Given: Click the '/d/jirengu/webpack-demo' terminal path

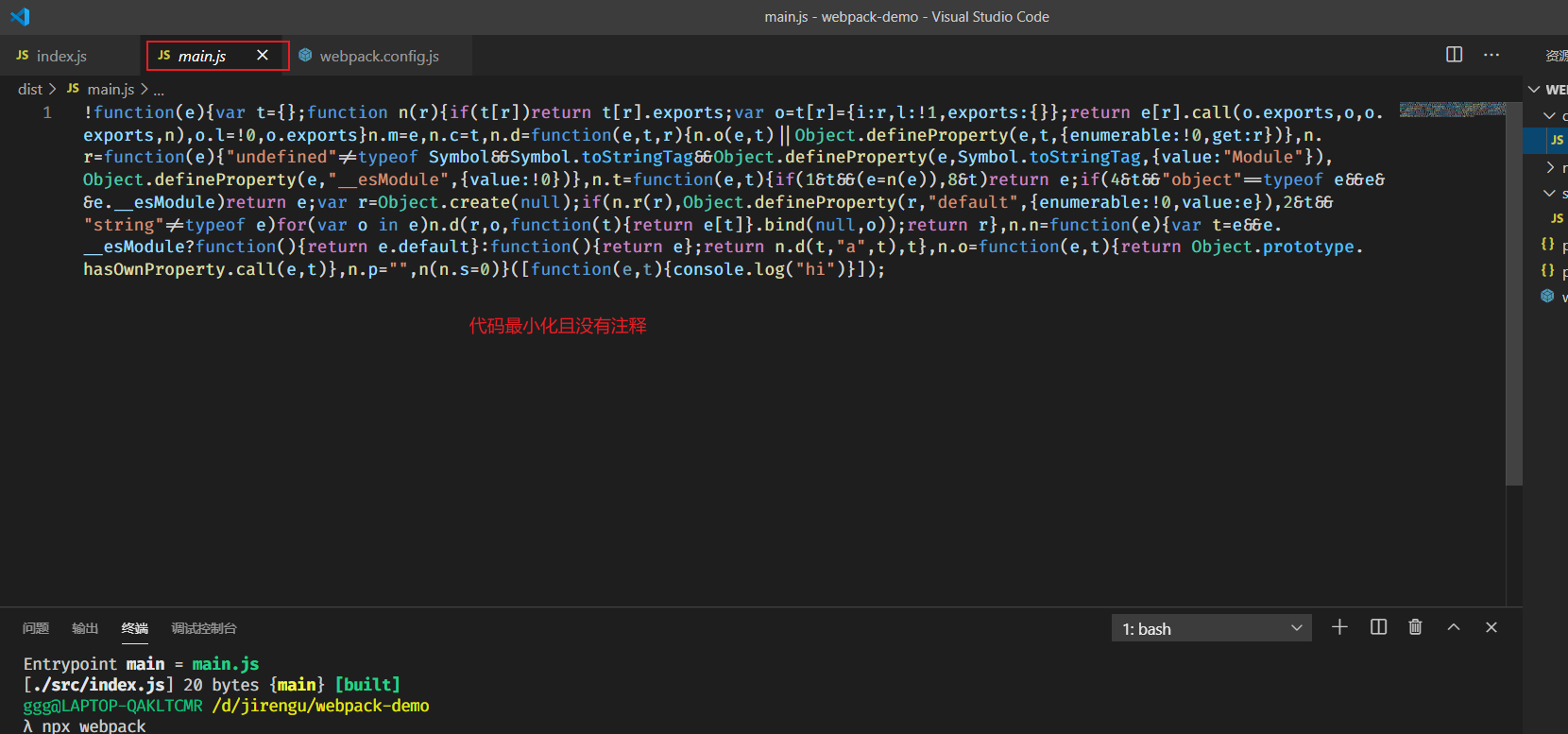Looking at the screenshot, I should tap(320, 706).
